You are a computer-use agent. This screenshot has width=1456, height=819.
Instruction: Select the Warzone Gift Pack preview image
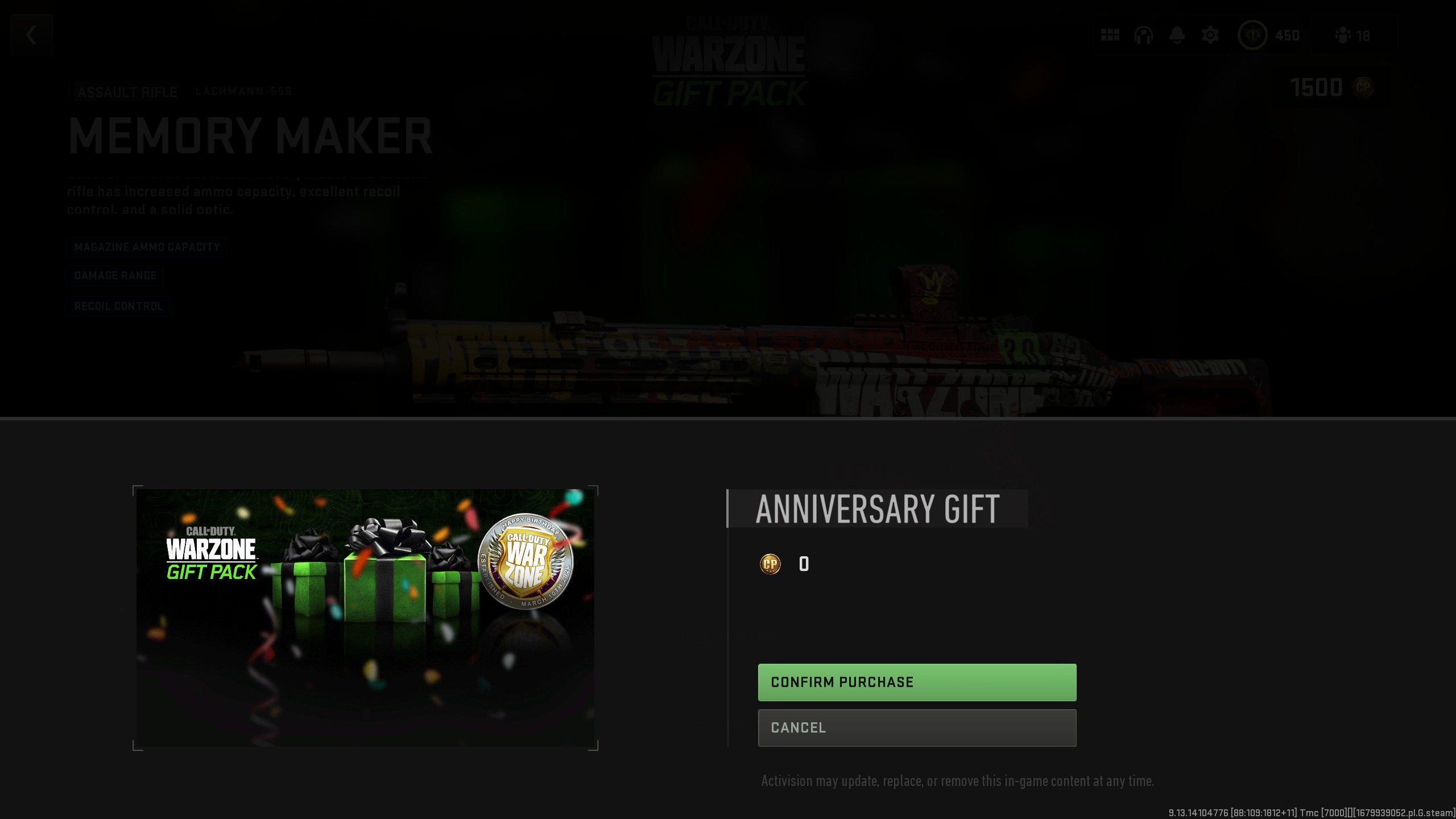(365, 618)
